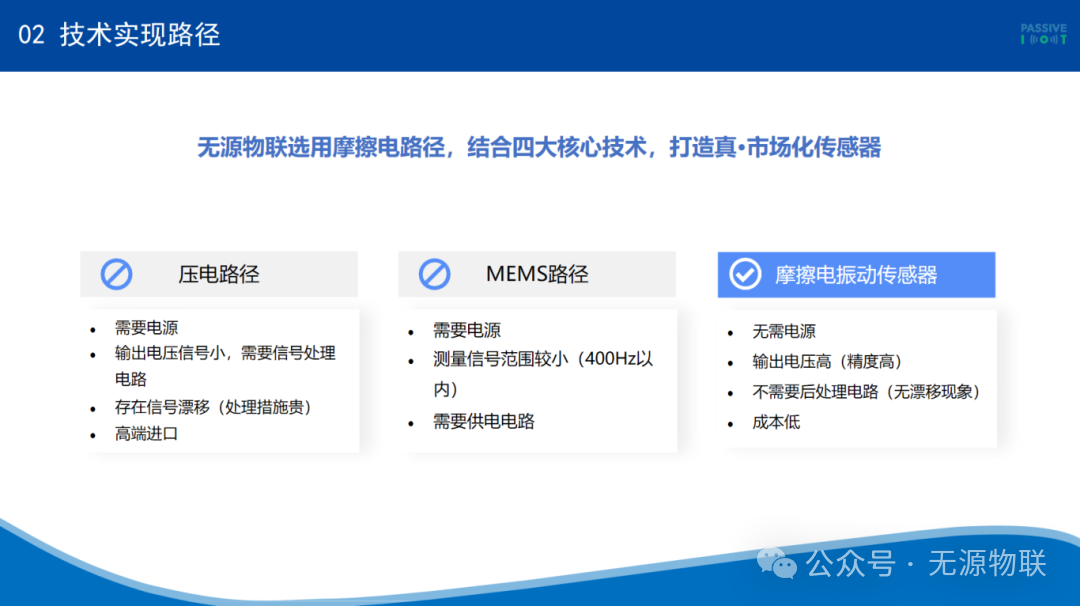Select the blue 摩擦电振动传感器 header
This screenshot has width=1080, height=606.
[x=856, y=275]
